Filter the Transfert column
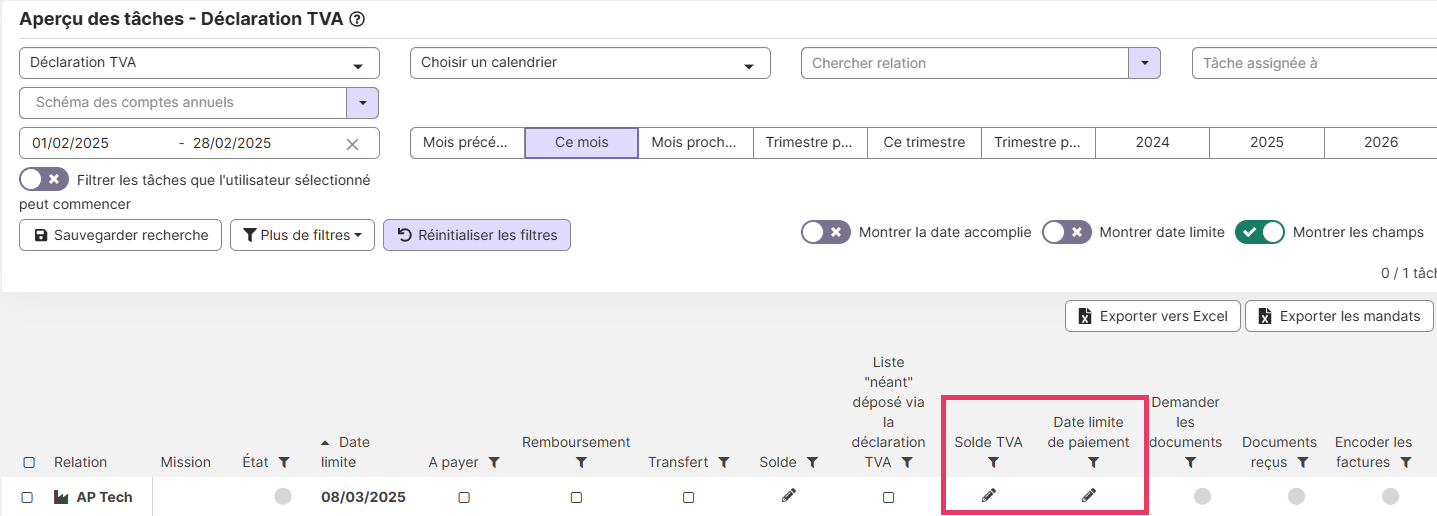 pos(723,462)
